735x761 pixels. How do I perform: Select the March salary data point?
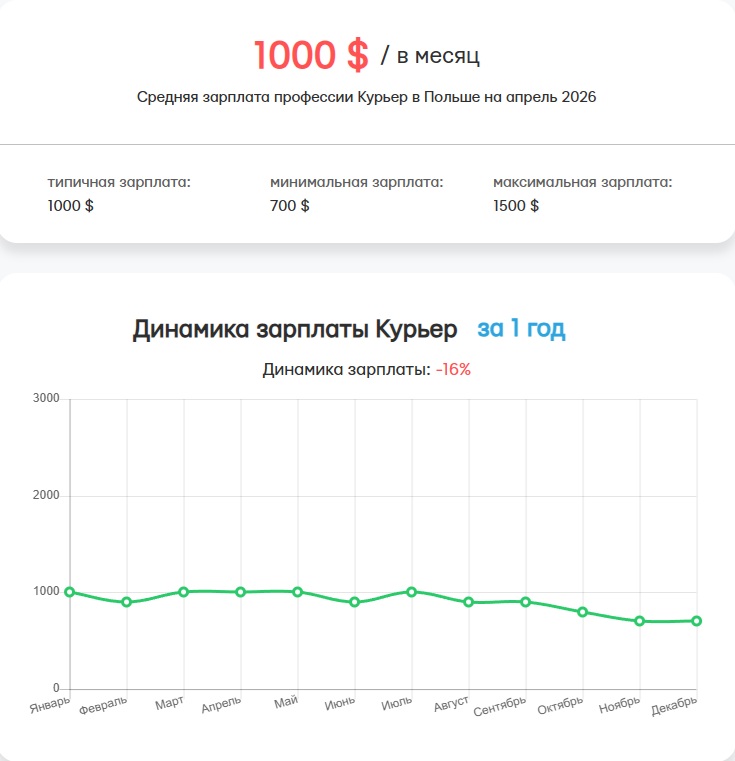pos(184,592)
